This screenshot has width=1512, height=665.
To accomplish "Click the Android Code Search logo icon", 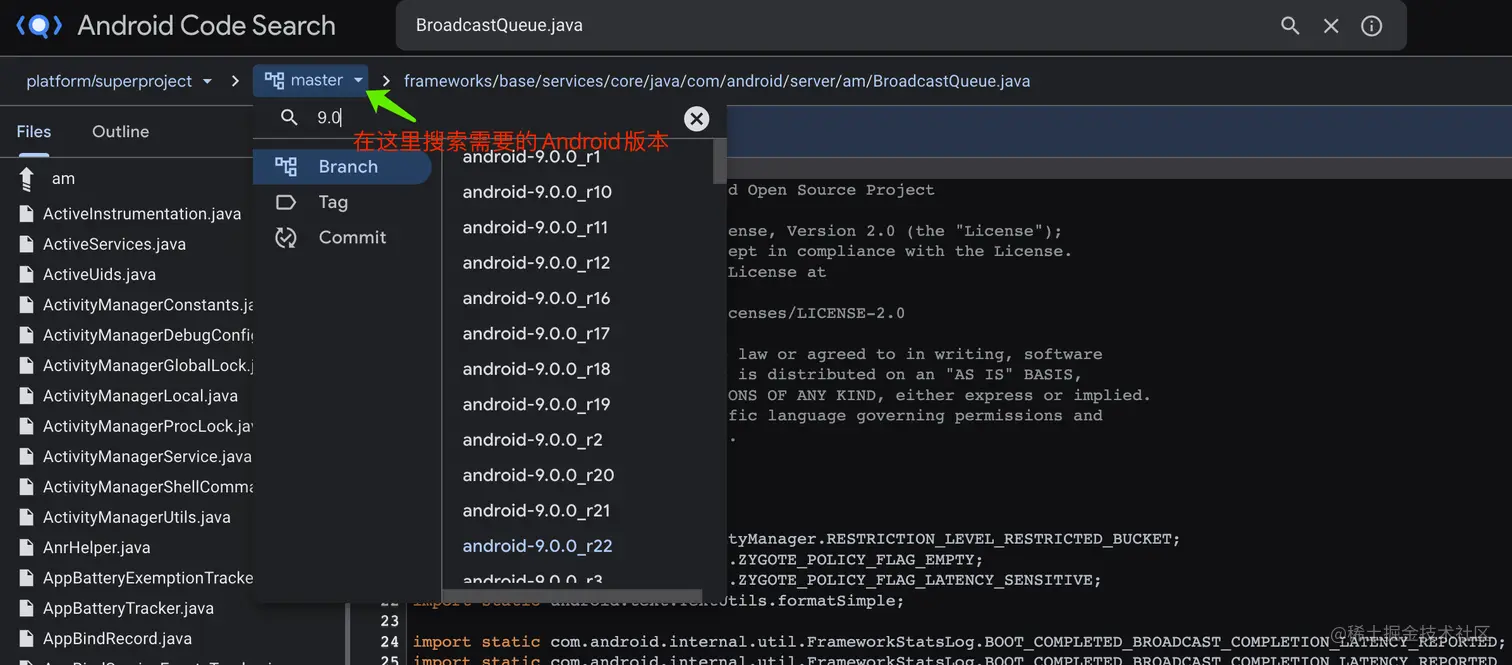I will (x=38, y=25).
